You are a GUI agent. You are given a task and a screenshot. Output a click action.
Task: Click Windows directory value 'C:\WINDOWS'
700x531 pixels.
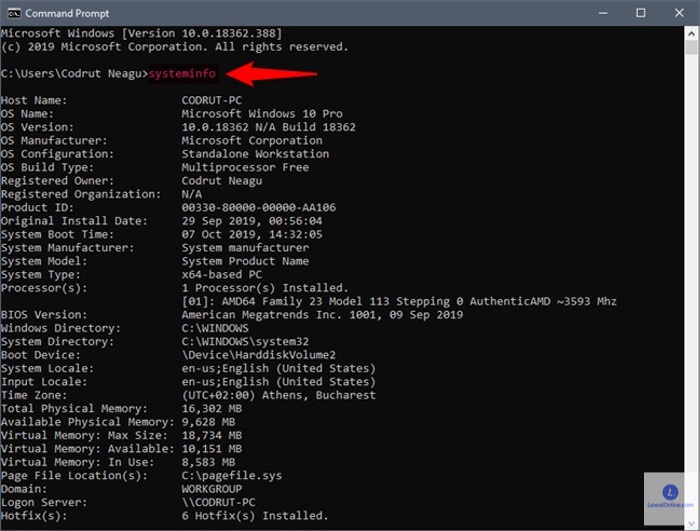[215, 328]
